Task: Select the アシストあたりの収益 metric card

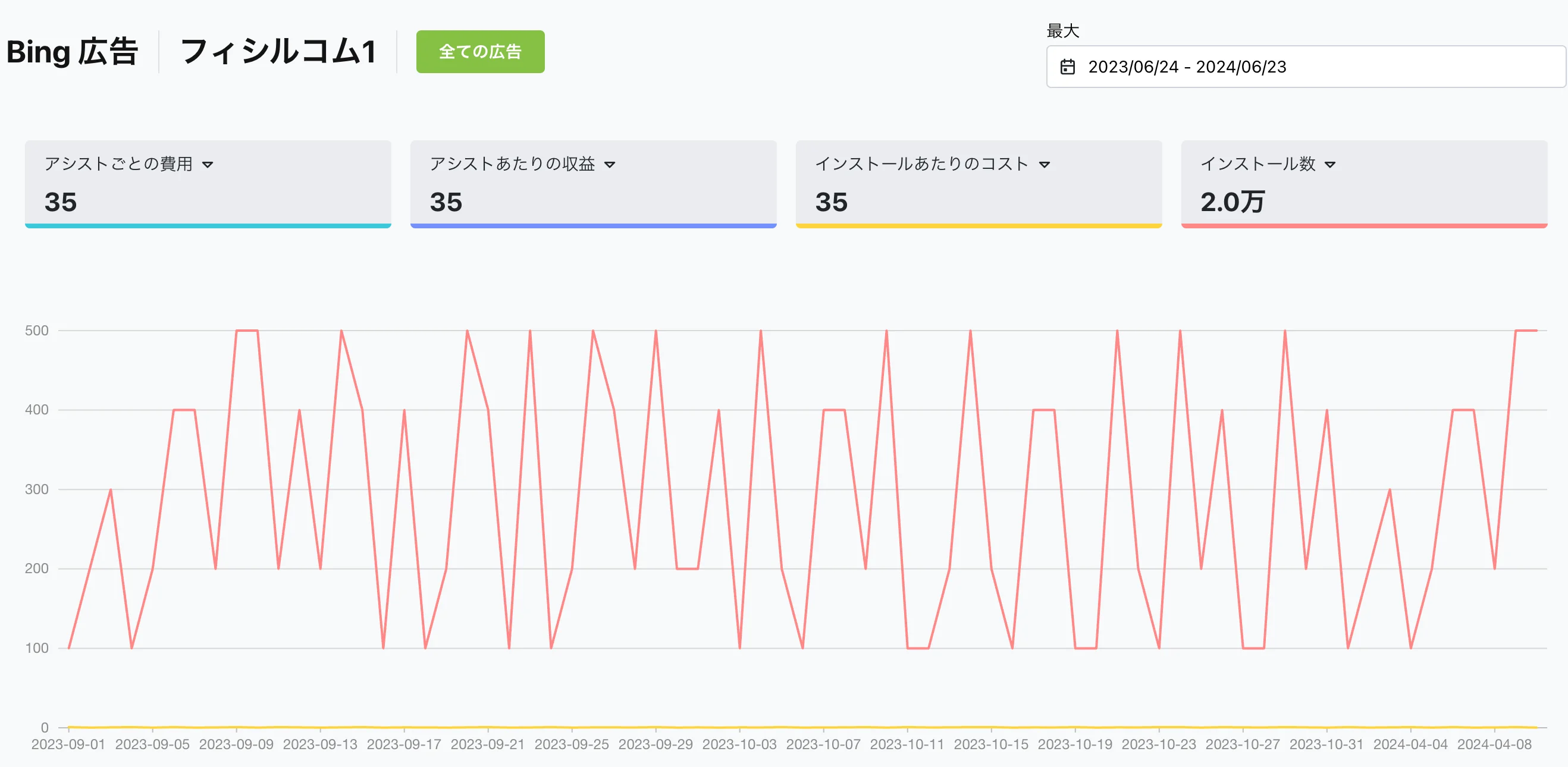Action: (x=593, y=184)
